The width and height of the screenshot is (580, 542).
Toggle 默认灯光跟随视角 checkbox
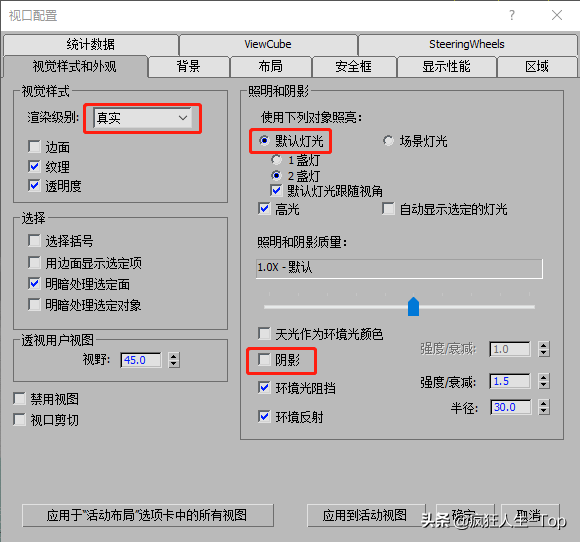coord(276,191)
